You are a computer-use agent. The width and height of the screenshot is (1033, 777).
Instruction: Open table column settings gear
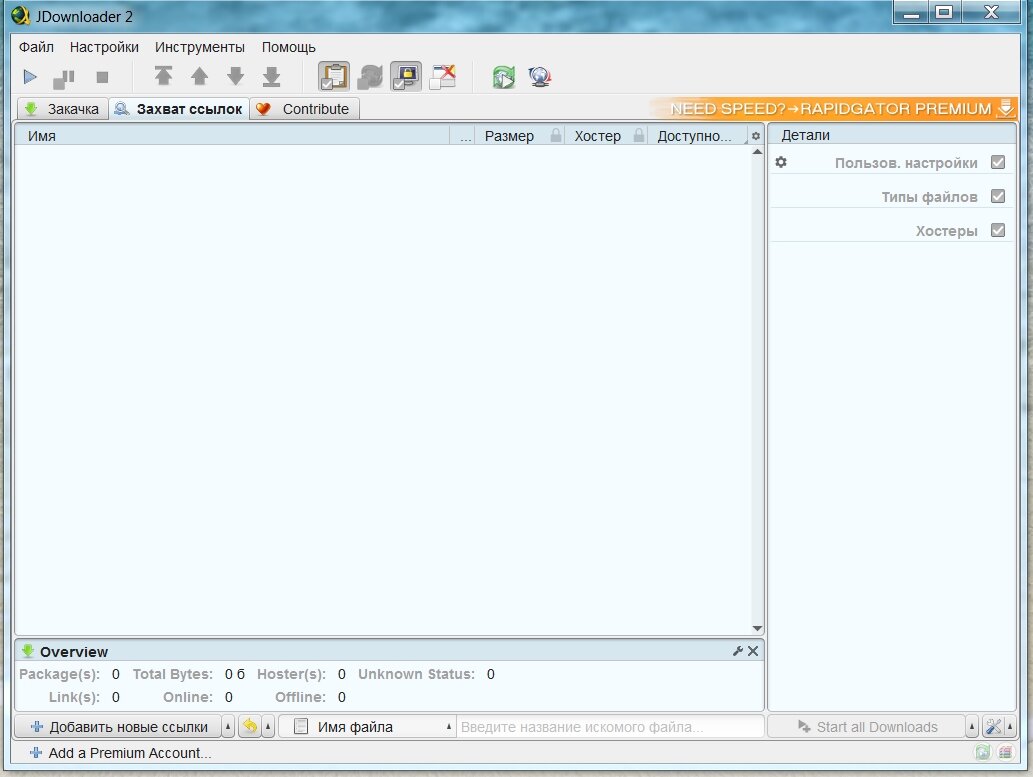(x=756, y=136)
